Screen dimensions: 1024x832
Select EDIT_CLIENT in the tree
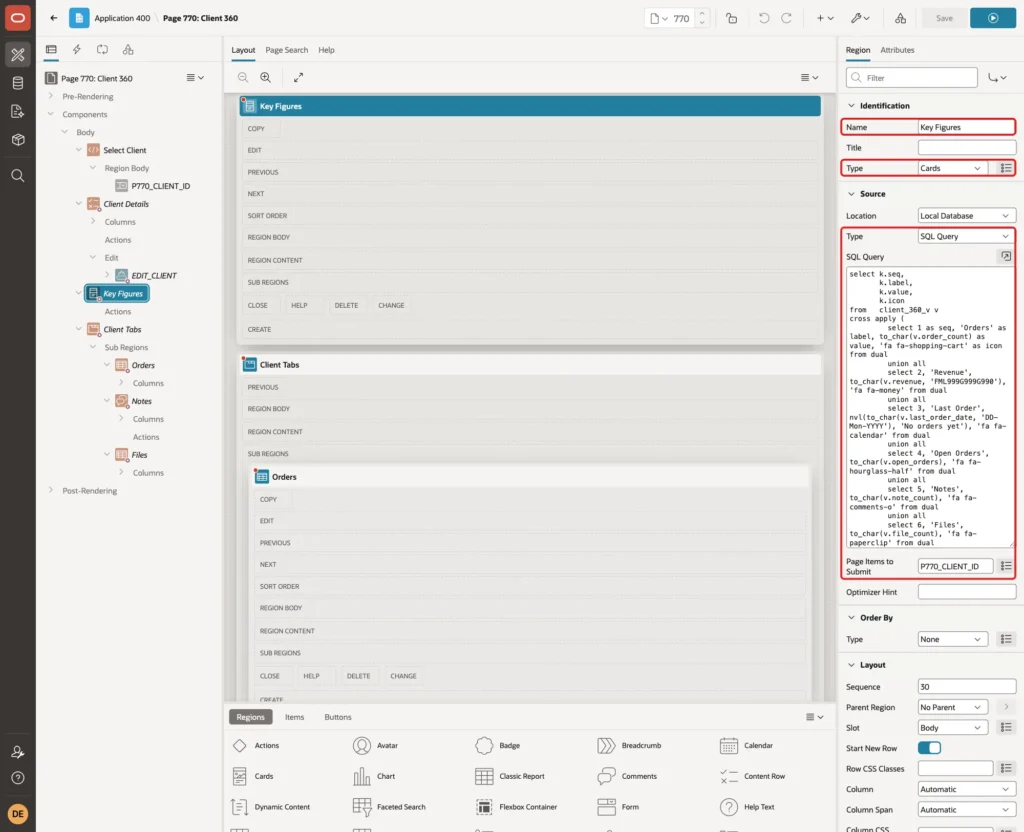click(x=154, y=276)
